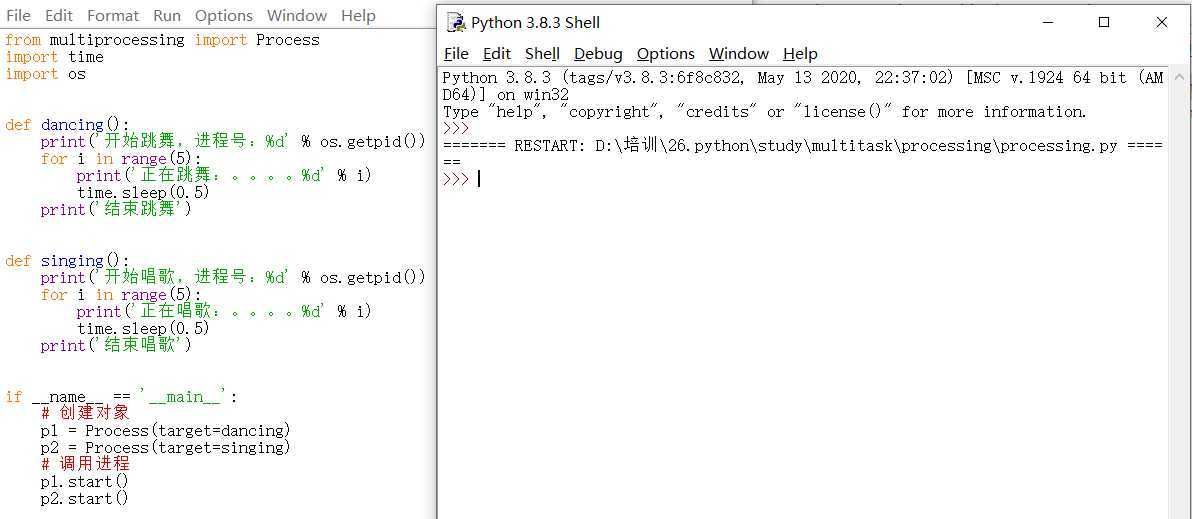Open the Shell menu in Python Shell
This screenshot has width=1192, height=519.
[x=542, y=54]
